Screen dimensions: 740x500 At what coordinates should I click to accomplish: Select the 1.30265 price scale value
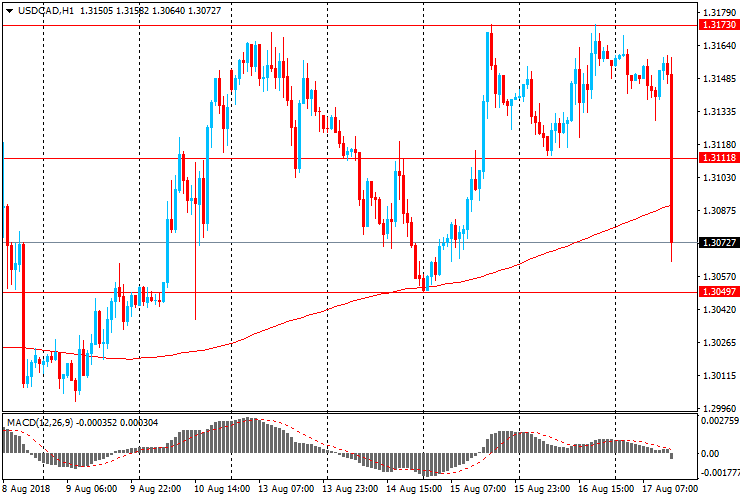pos(719,342)
